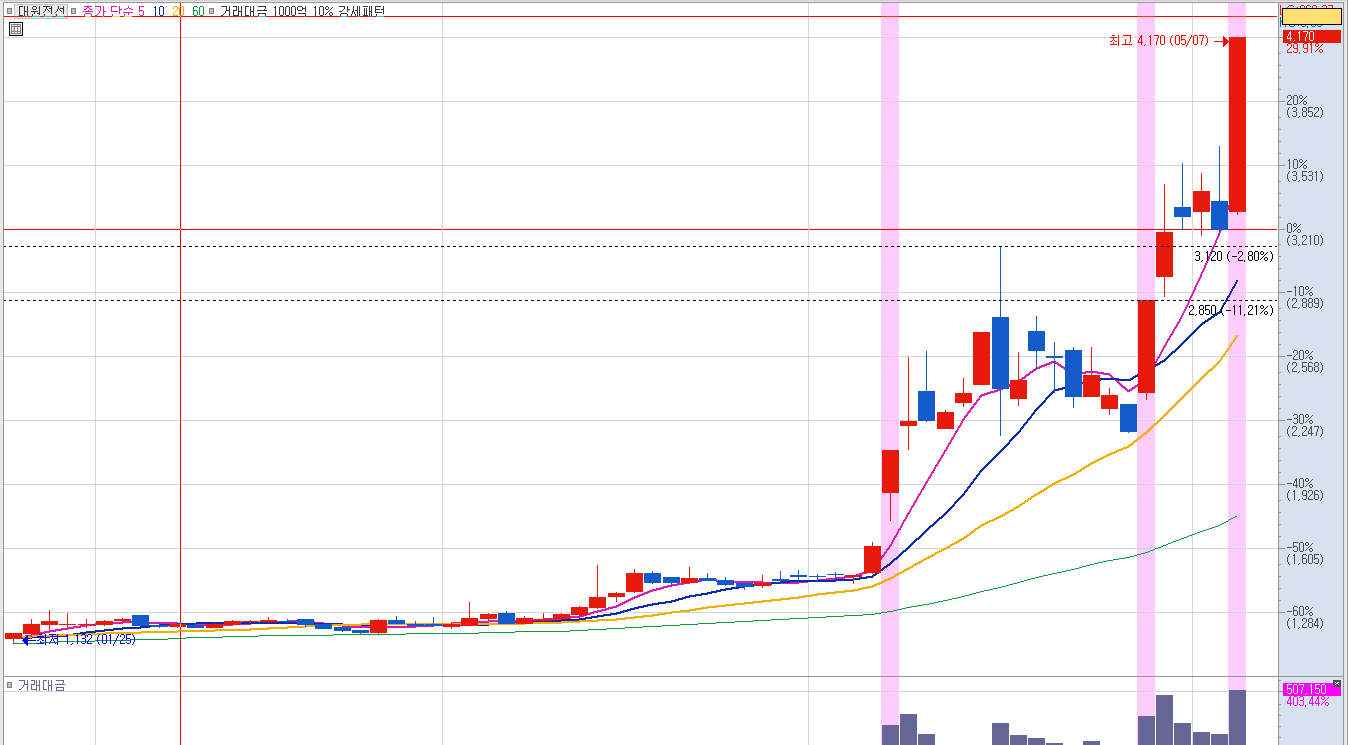Select the 60-period moving average number
Screen dimensions: 1348x745
198,11
